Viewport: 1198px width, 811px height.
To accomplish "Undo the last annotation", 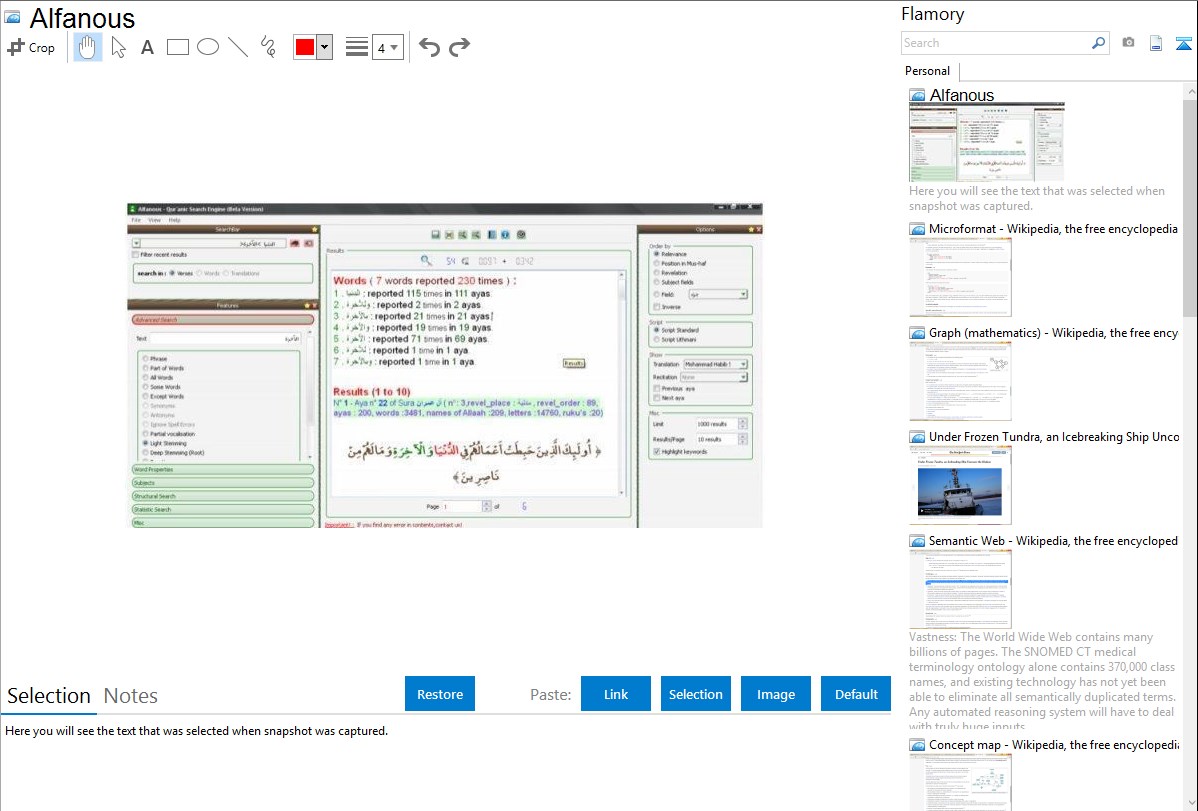I will tap(429, 47).
